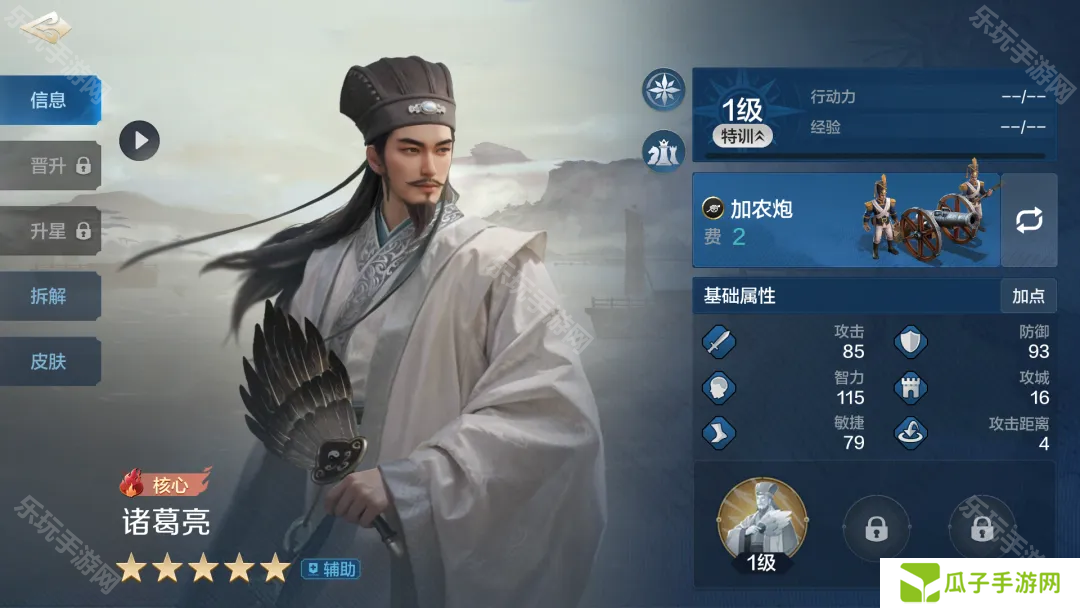Switch to the 信息 info tab

click(x=50, y=101)
